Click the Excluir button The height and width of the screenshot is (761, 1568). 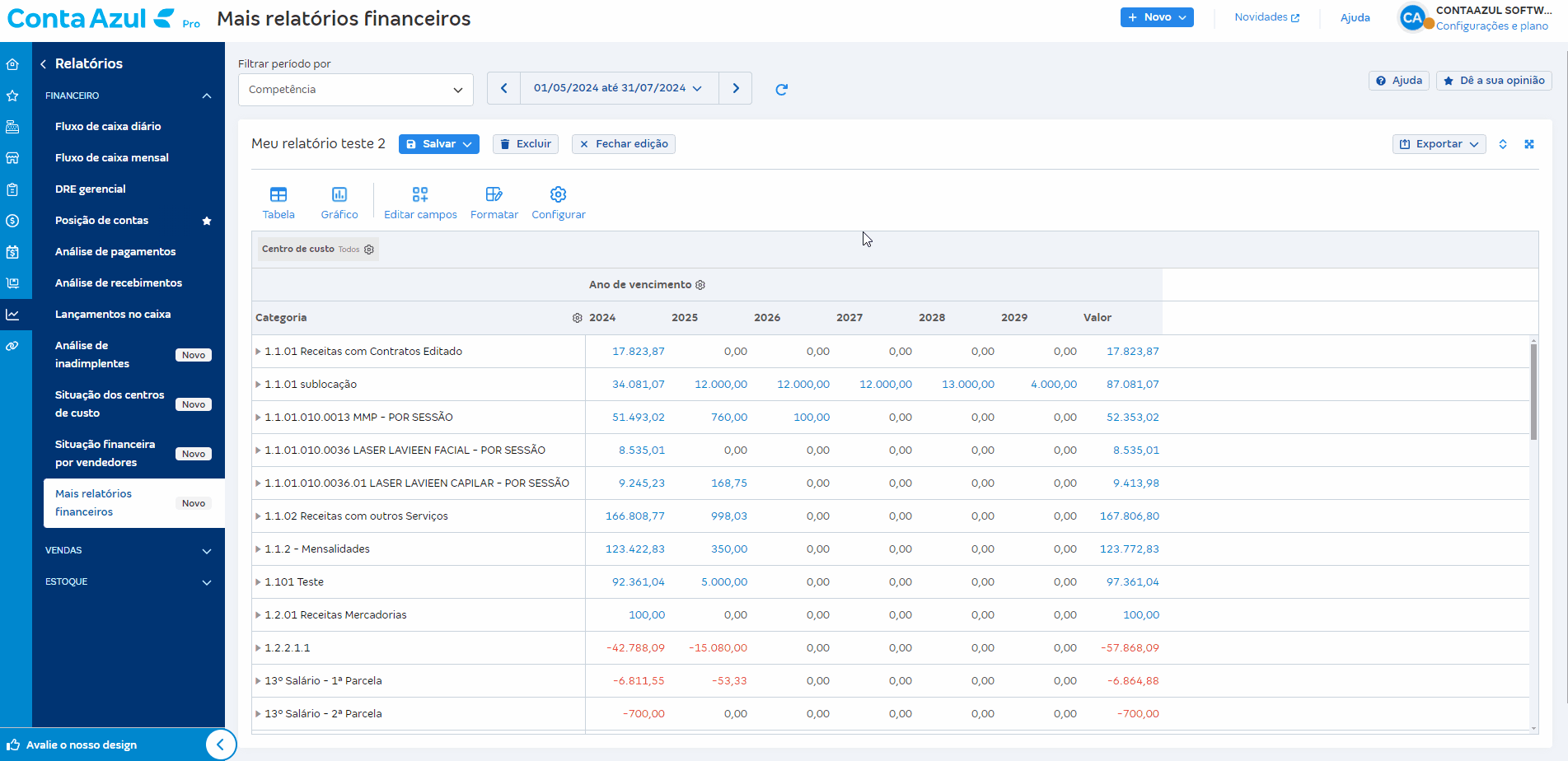[526, 144]
